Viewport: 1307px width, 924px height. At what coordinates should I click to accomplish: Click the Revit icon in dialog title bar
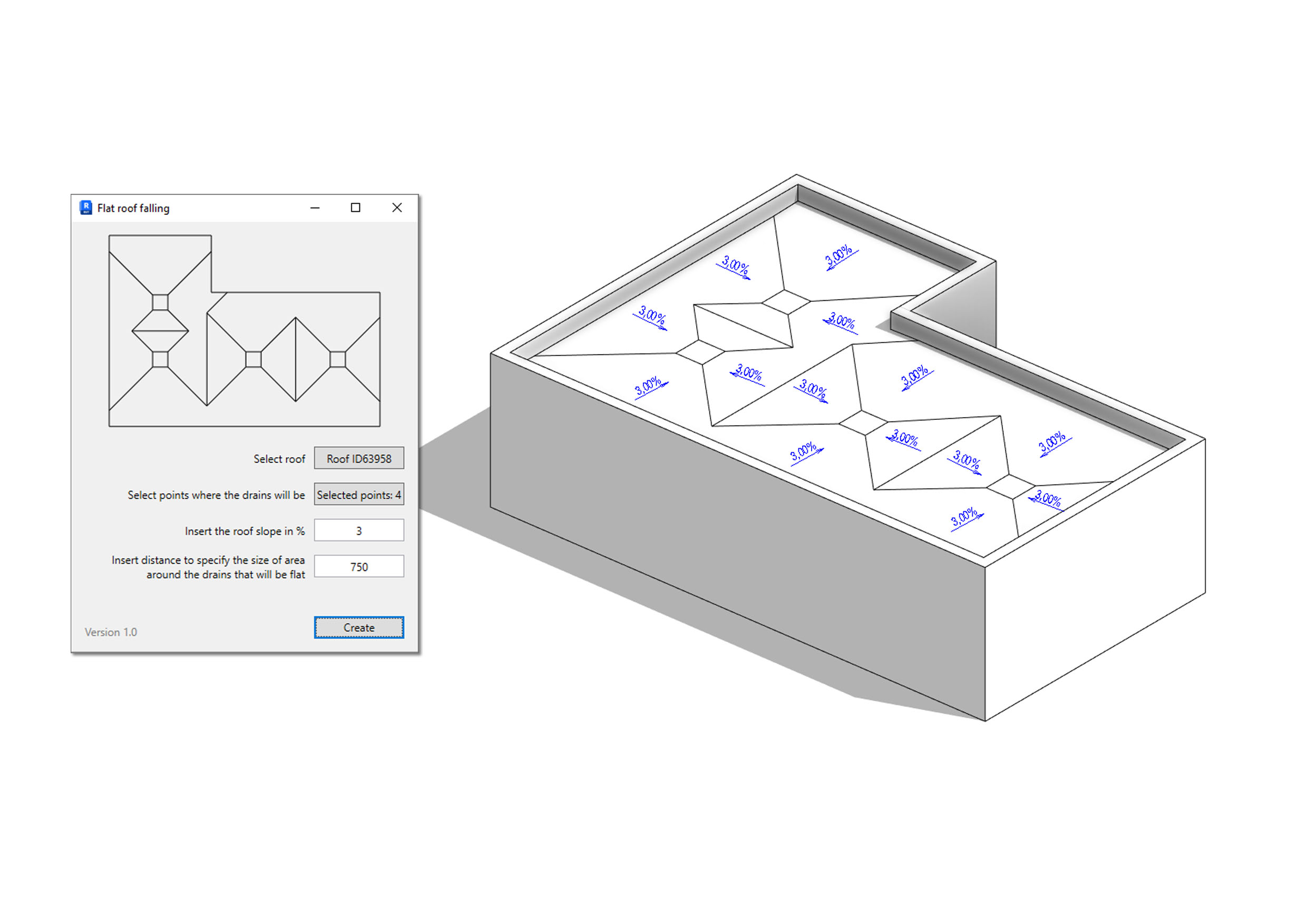click(x=86, y=208)
